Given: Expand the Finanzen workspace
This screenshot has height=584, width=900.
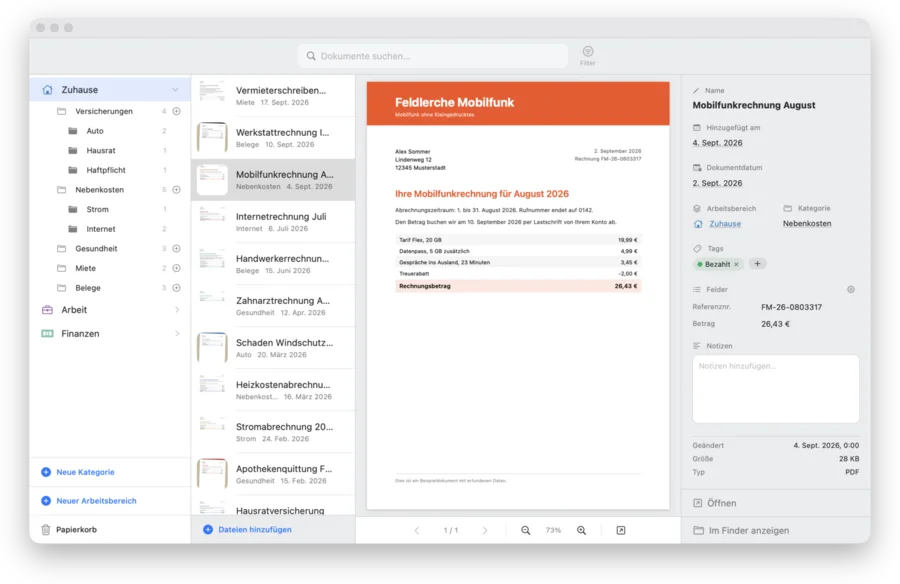Looking at the screenshot, I should click(177, 333).
